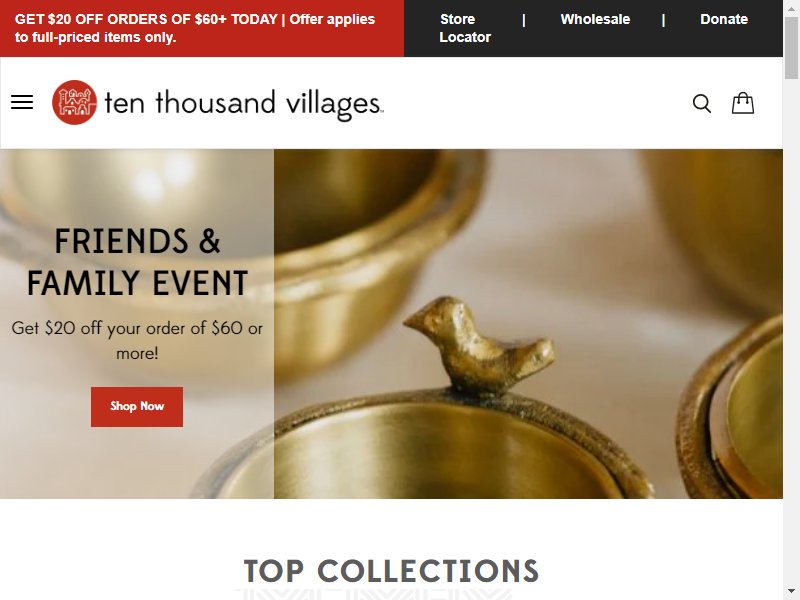Open the shopping bag cart

tap(743, 103)
